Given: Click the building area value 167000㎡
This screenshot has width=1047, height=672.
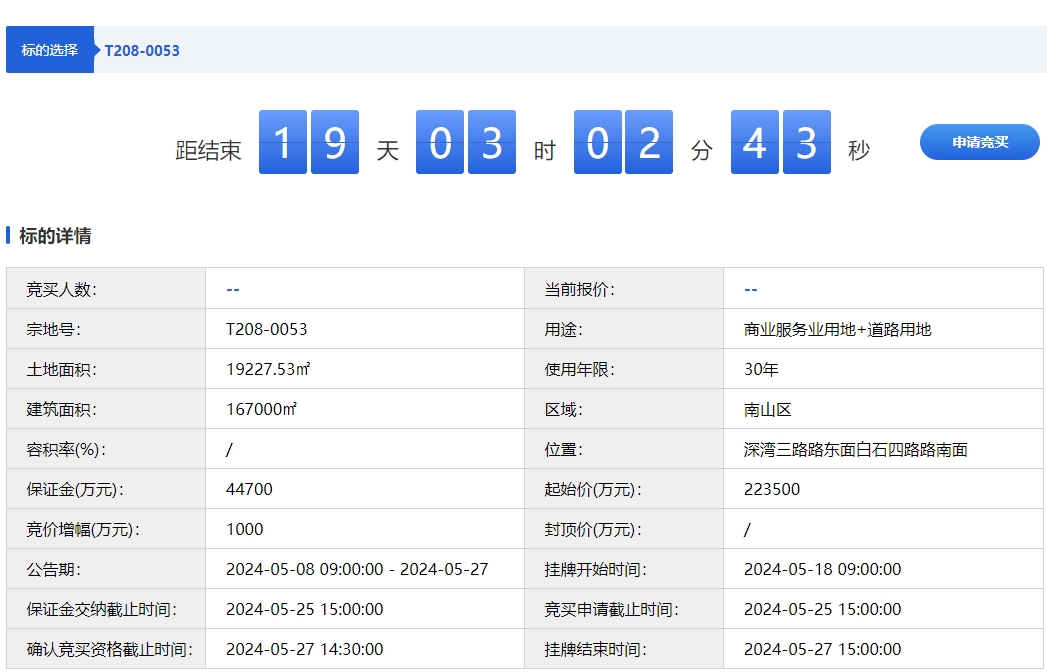Looking at the screenshot, I should [x=261, y=409].
